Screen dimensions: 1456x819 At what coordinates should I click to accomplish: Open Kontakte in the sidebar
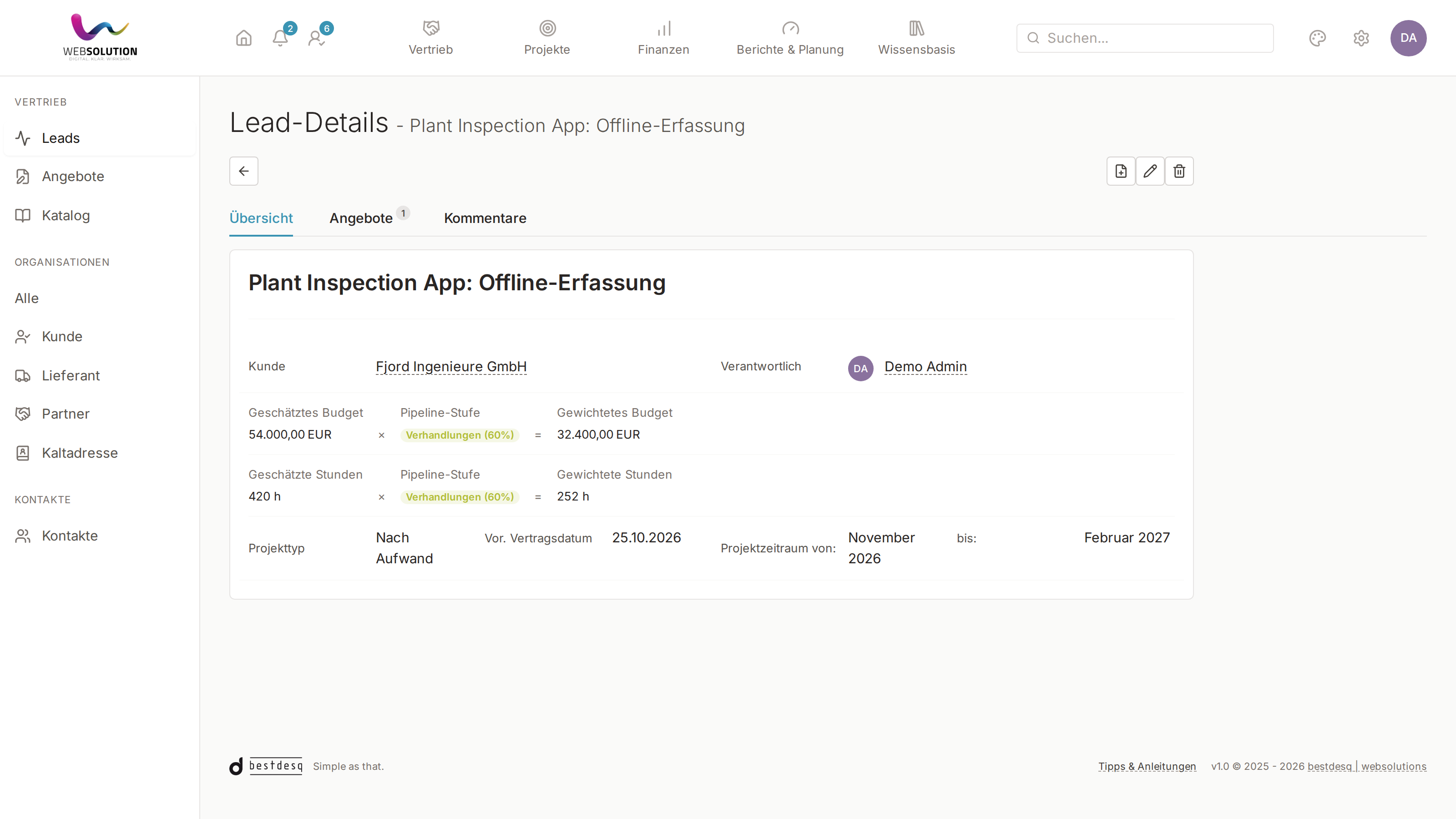click(100, 536)
